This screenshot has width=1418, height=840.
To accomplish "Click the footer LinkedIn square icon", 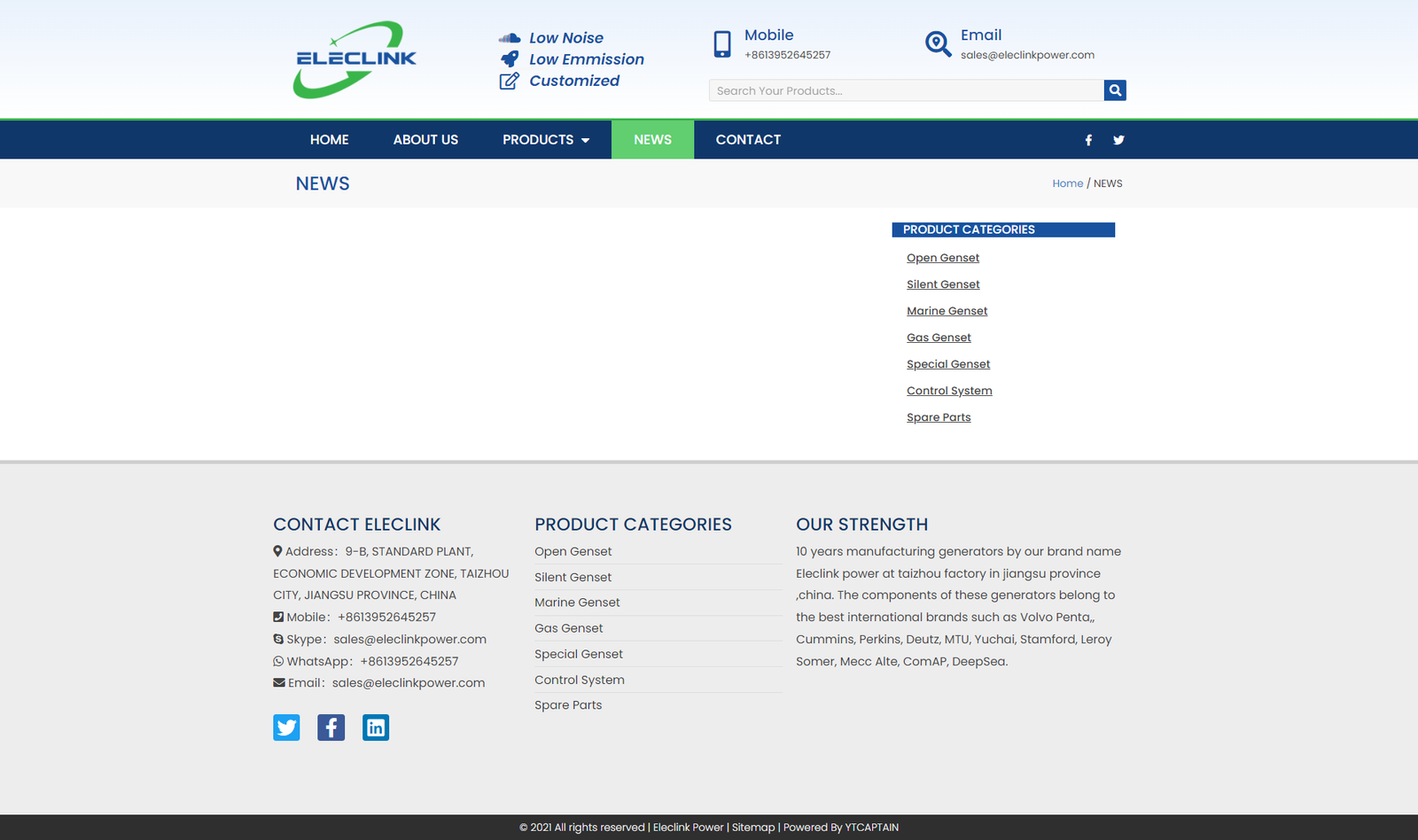I will pyautogui.click(x=376, y=727).
